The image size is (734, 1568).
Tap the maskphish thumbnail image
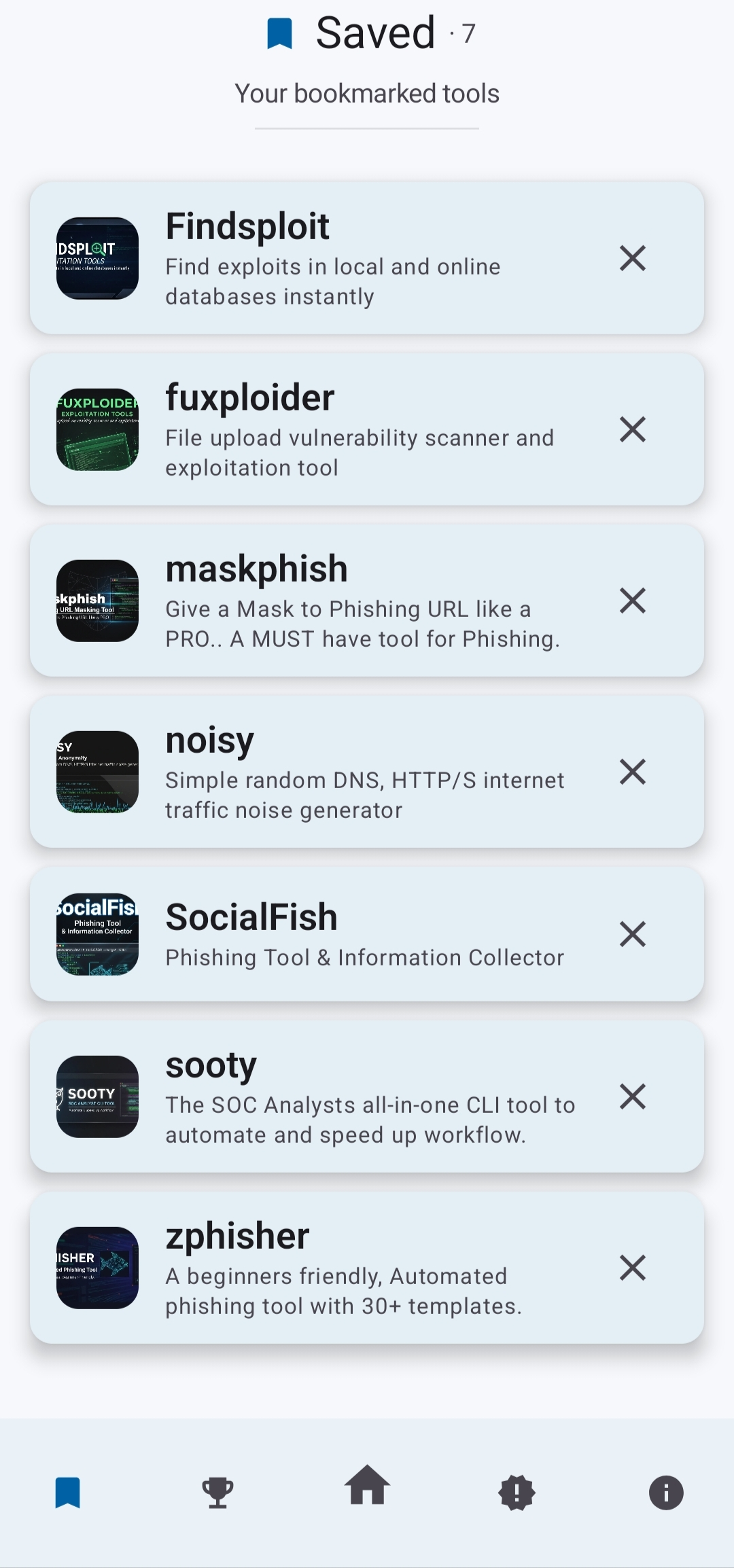pos(97,601)
